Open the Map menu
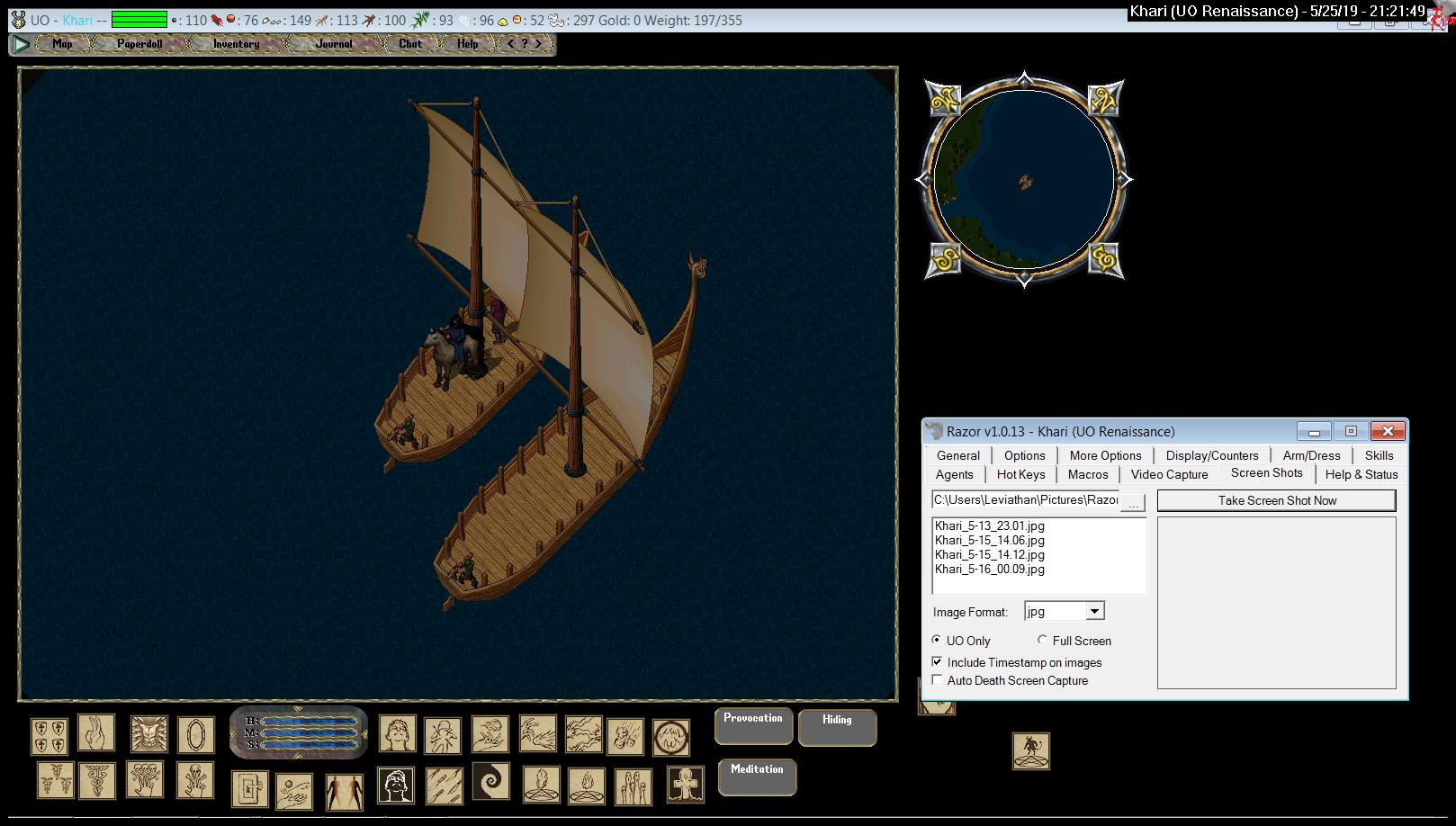The height and width of the screenshot is (826, 1456). click(62, 44)
